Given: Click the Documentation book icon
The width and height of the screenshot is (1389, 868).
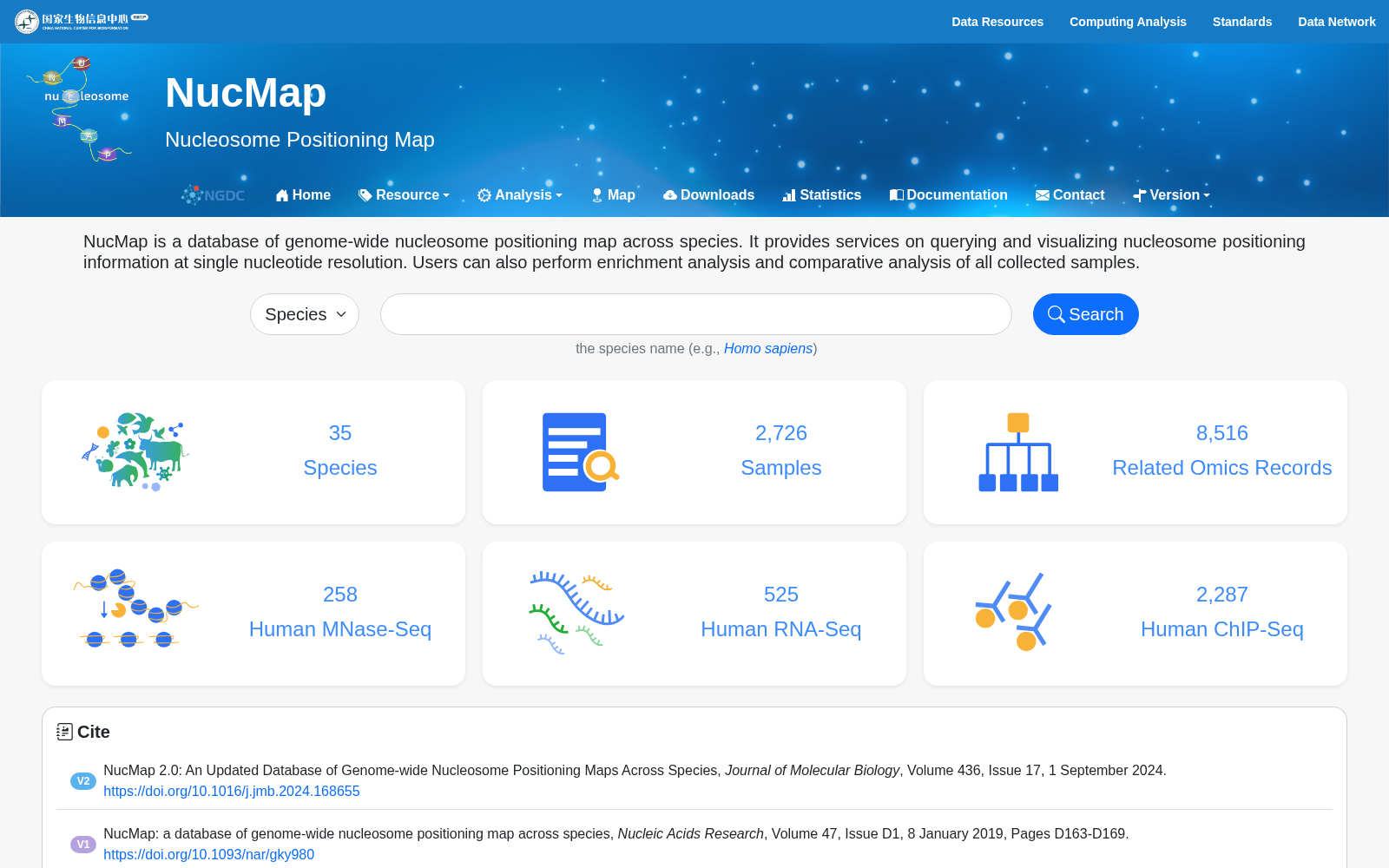Looking at the screenshot, I should pyautogui.click(x=897, y=195).
